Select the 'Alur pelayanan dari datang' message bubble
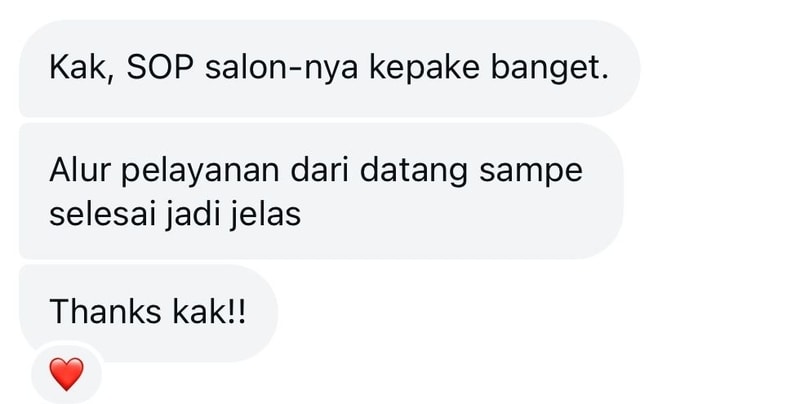 pyautogui.click(x=321, y=191)
